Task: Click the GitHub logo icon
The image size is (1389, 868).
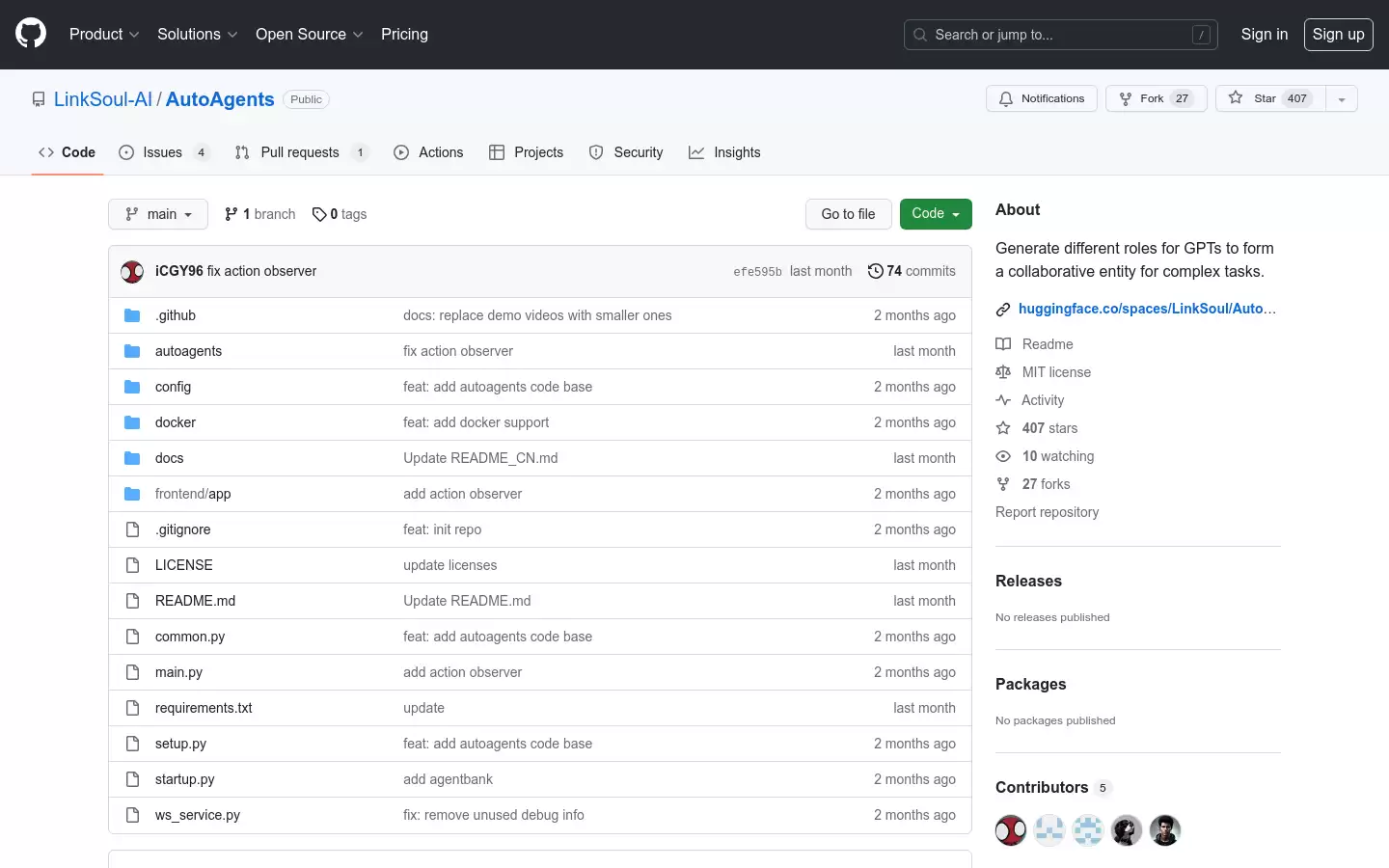Action: coord(31,34)
